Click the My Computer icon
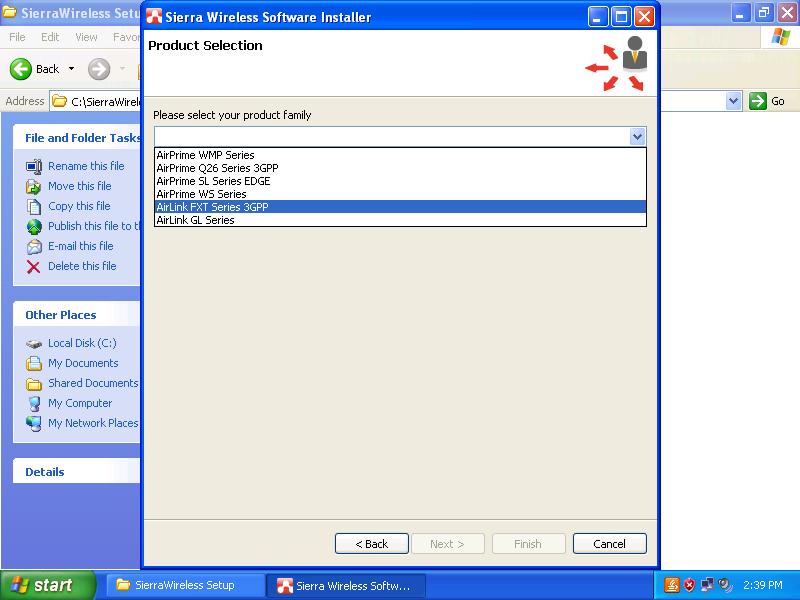The image size is (800, 600). coord(34,404)
